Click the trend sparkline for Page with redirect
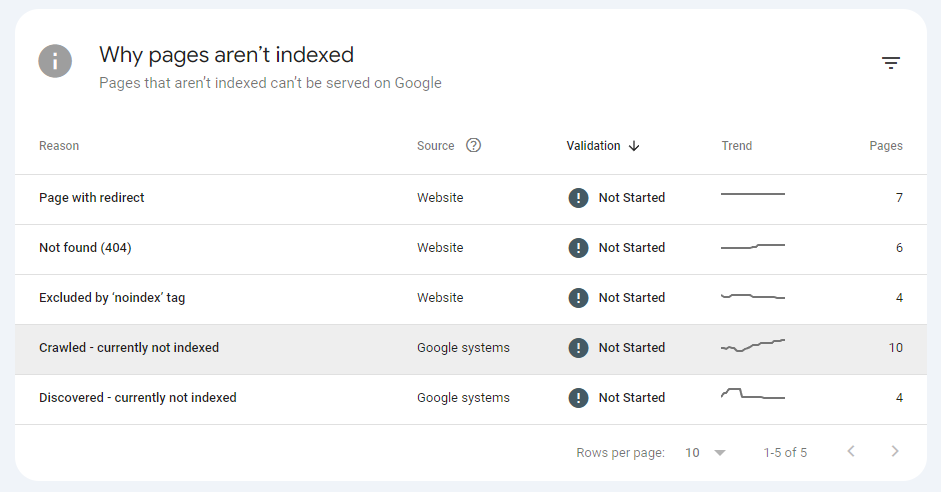This screenshot has width=941, height=492. pos(753,194)
